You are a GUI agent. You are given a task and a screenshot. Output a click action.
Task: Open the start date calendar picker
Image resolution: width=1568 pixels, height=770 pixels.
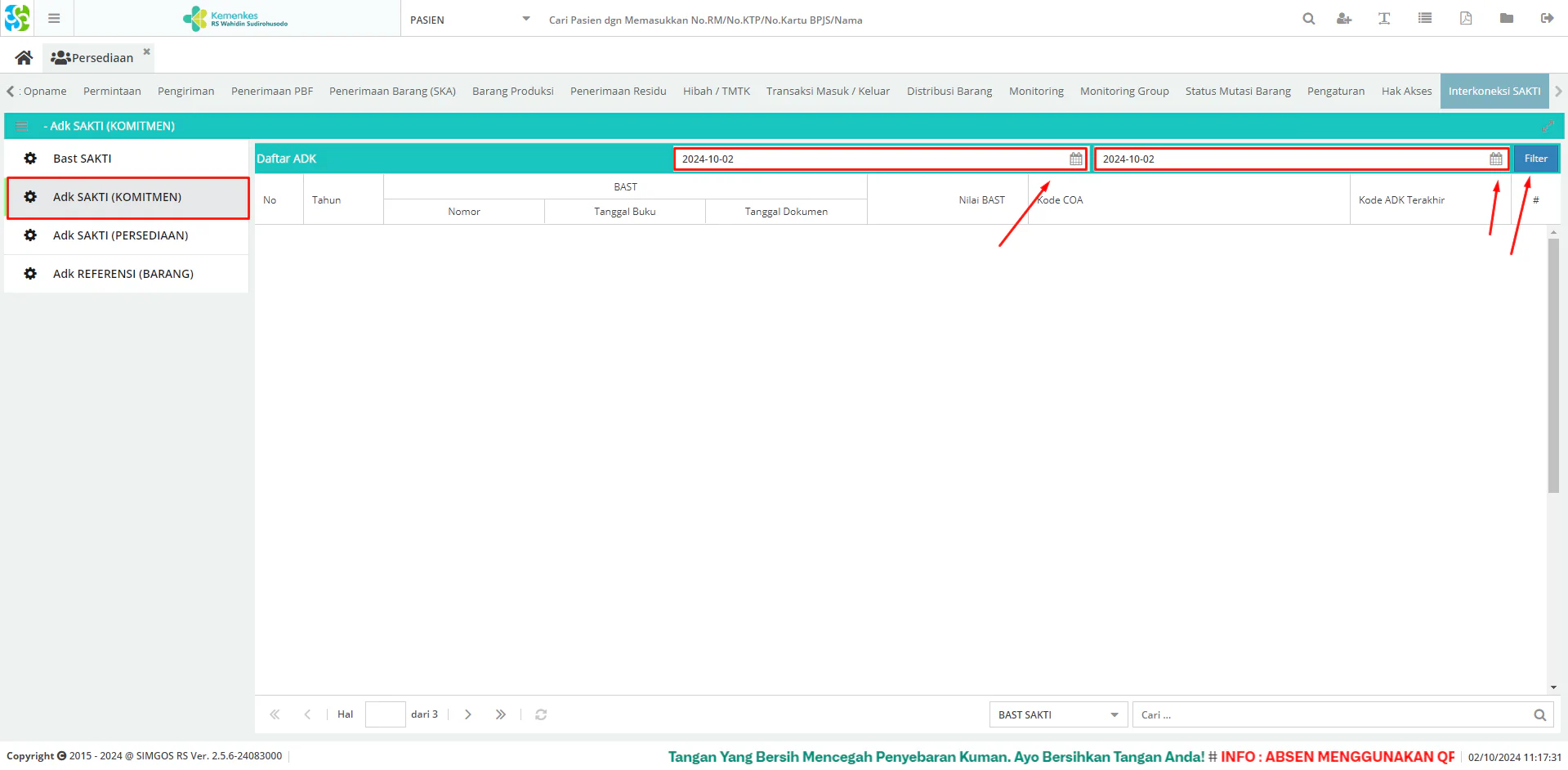click(x=1076, y=159)
